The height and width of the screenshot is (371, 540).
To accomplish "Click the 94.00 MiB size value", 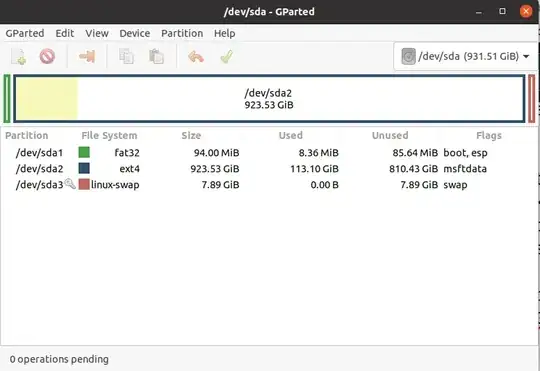I will pyautogui.click(x=217, y=153).
